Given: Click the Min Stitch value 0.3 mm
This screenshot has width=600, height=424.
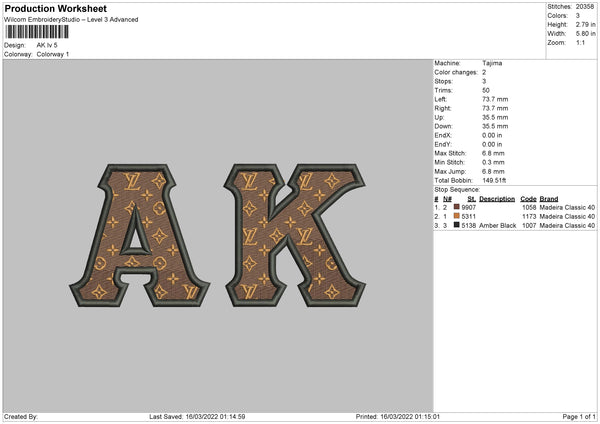Looking at the screenshot, I should (x=493, y=162).
